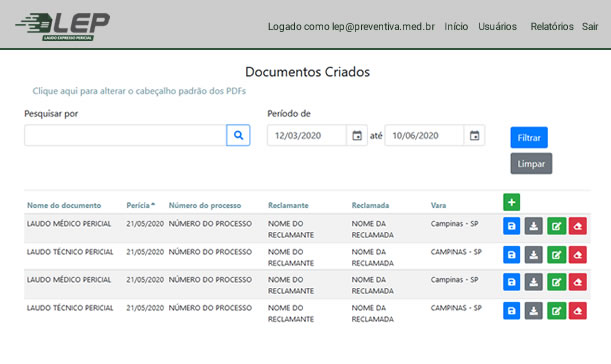Sort by Vara column header

click(x=438, y=205)
